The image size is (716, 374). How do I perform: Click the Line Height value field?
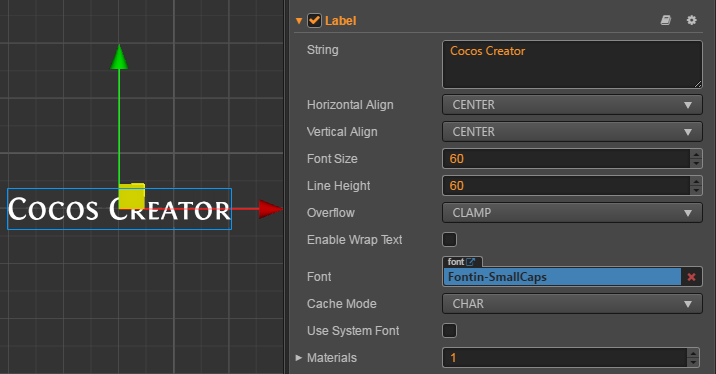(x=566, y=186)
